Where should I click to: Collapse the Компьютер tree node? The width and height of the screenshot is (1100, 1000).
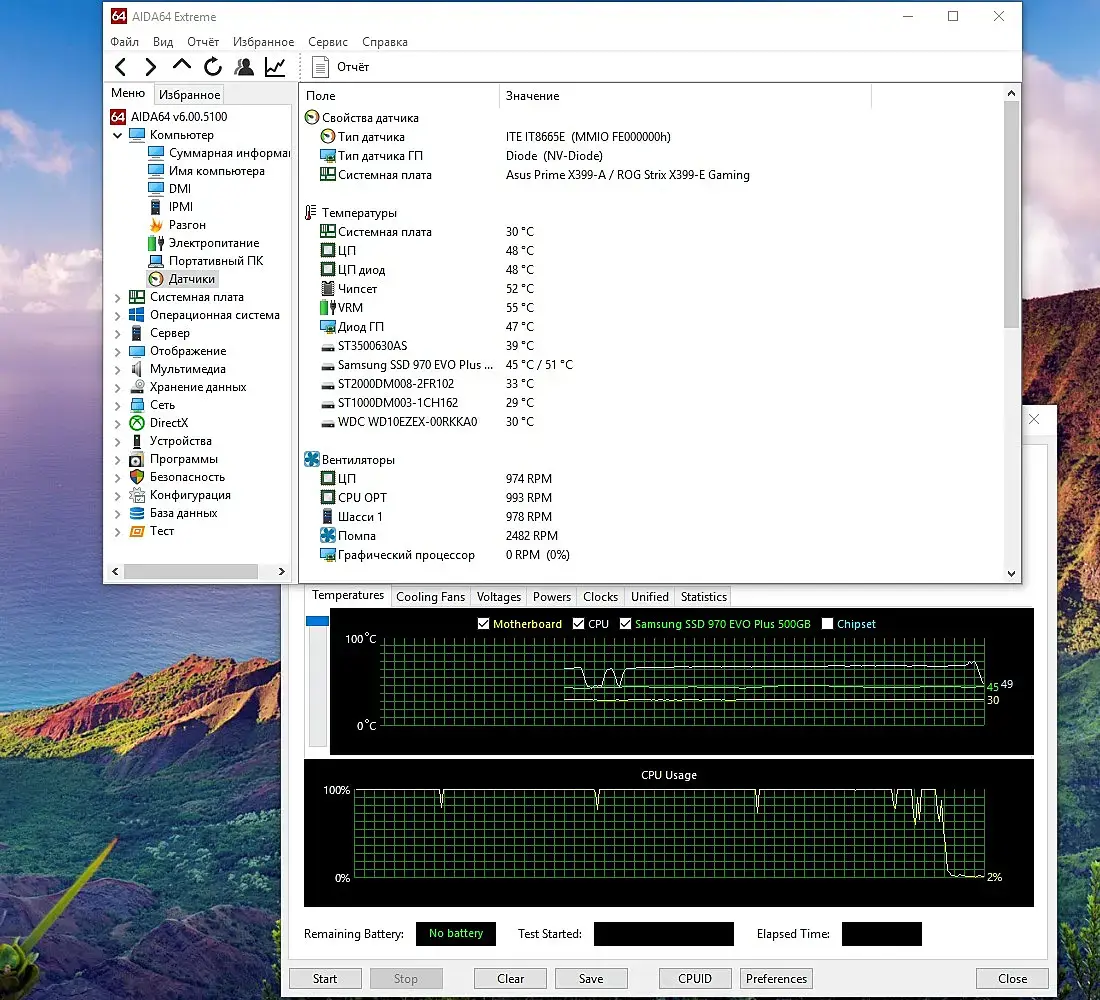(x=117, y=135)
